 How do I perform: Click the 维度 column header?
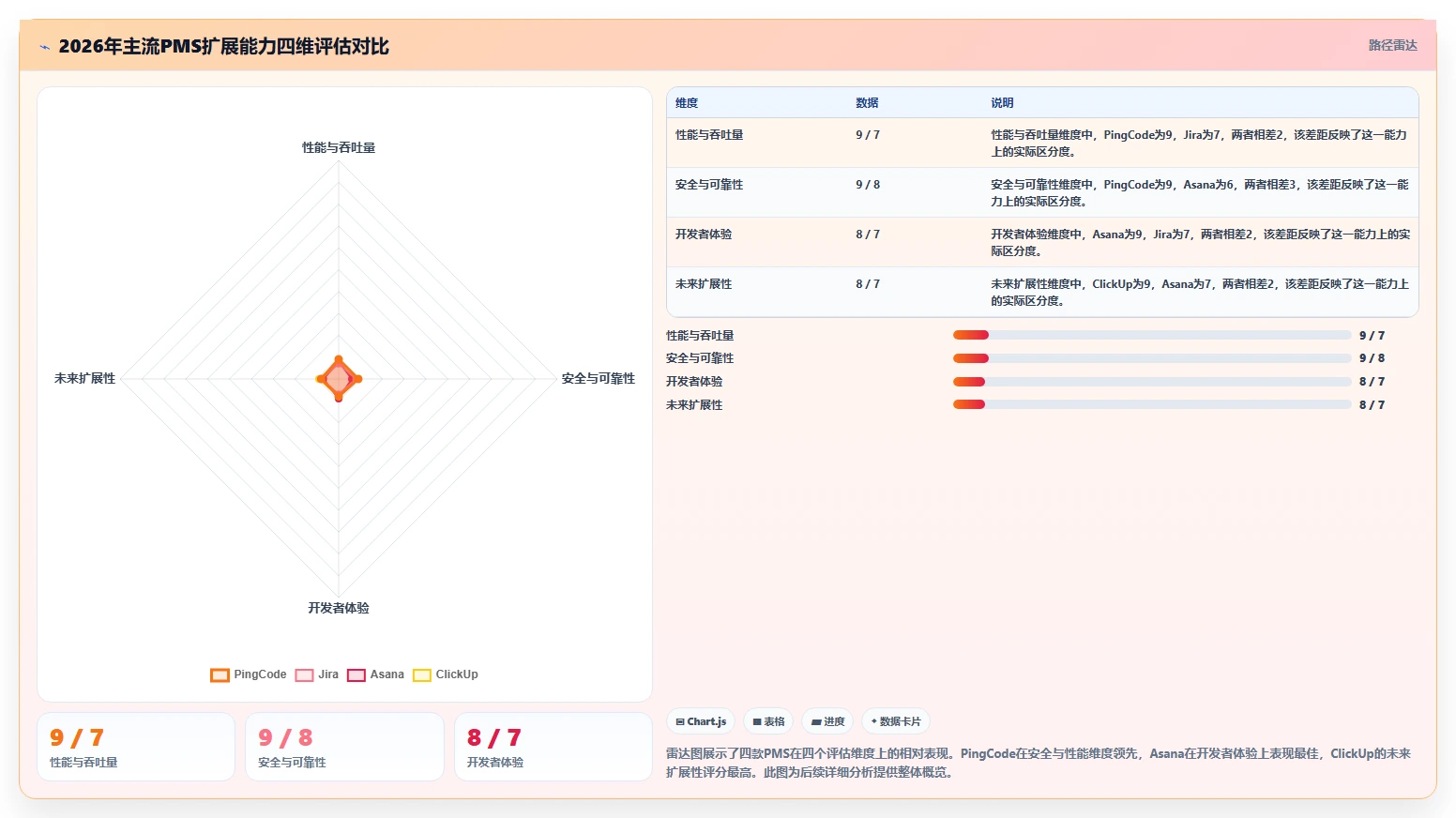click(687, 103)
